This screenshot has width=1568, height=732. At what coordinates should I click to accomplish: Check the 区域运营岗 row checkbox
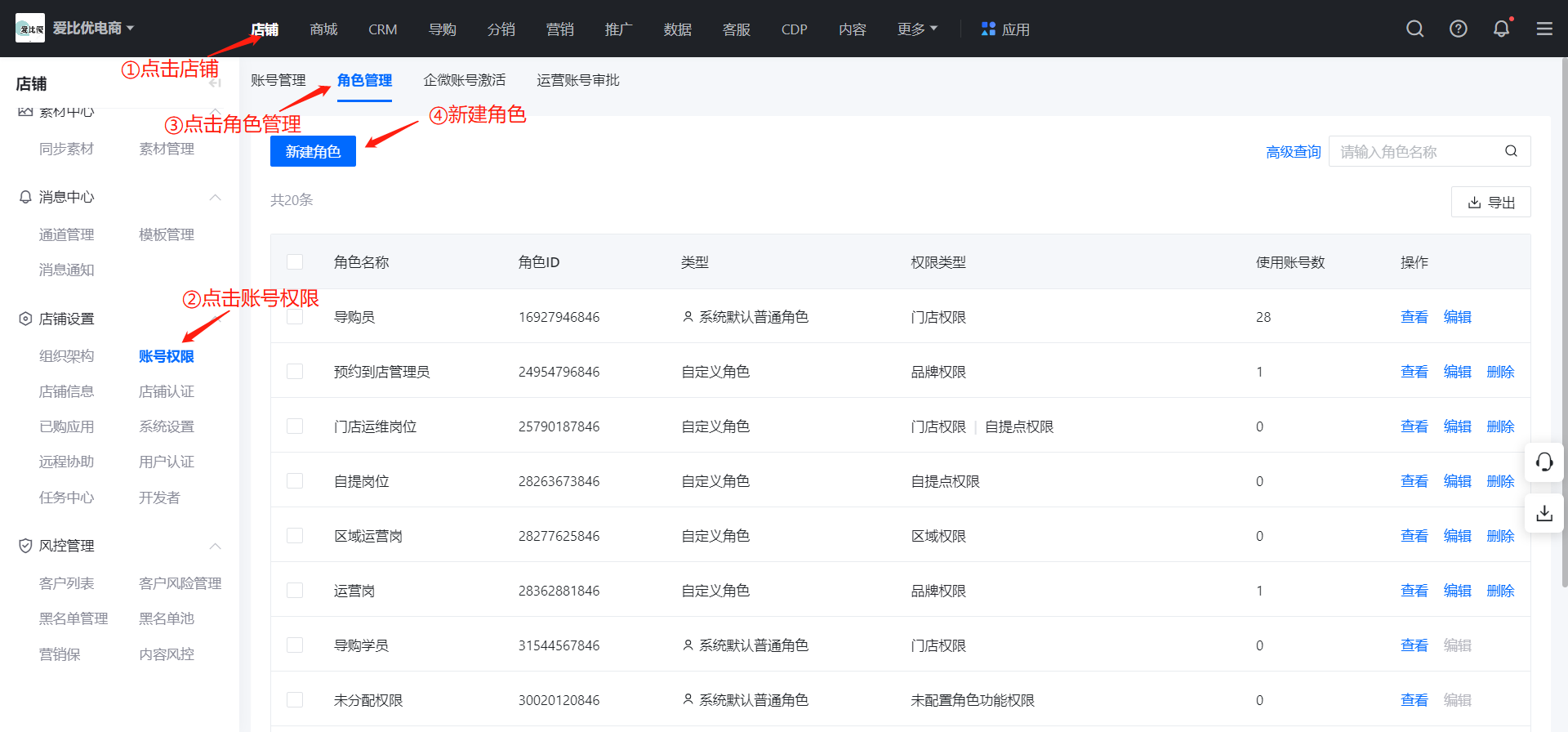[x=295, y=536]
